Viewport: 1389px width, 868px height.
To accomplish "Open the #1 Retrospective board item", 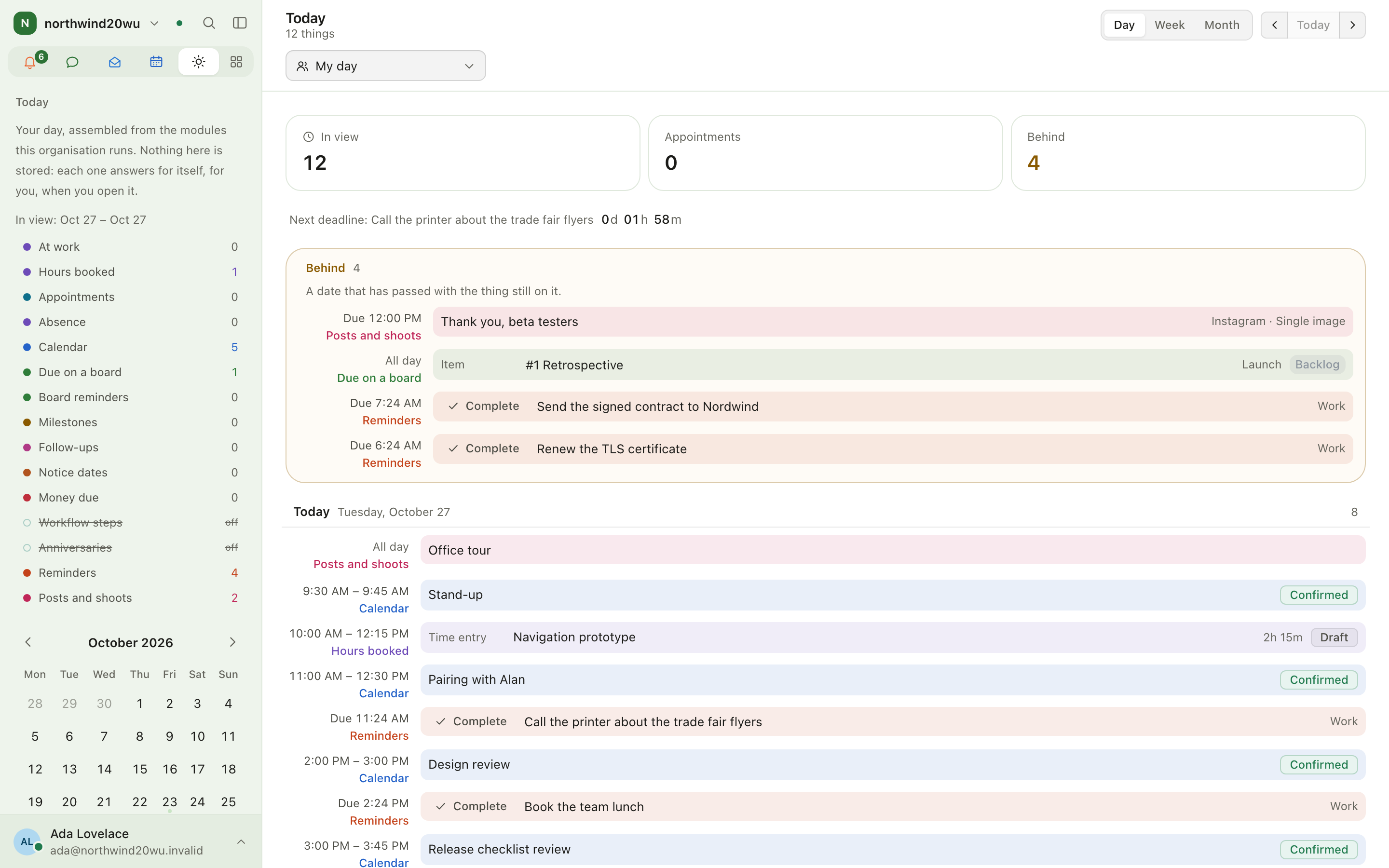I will pos(893,365).
